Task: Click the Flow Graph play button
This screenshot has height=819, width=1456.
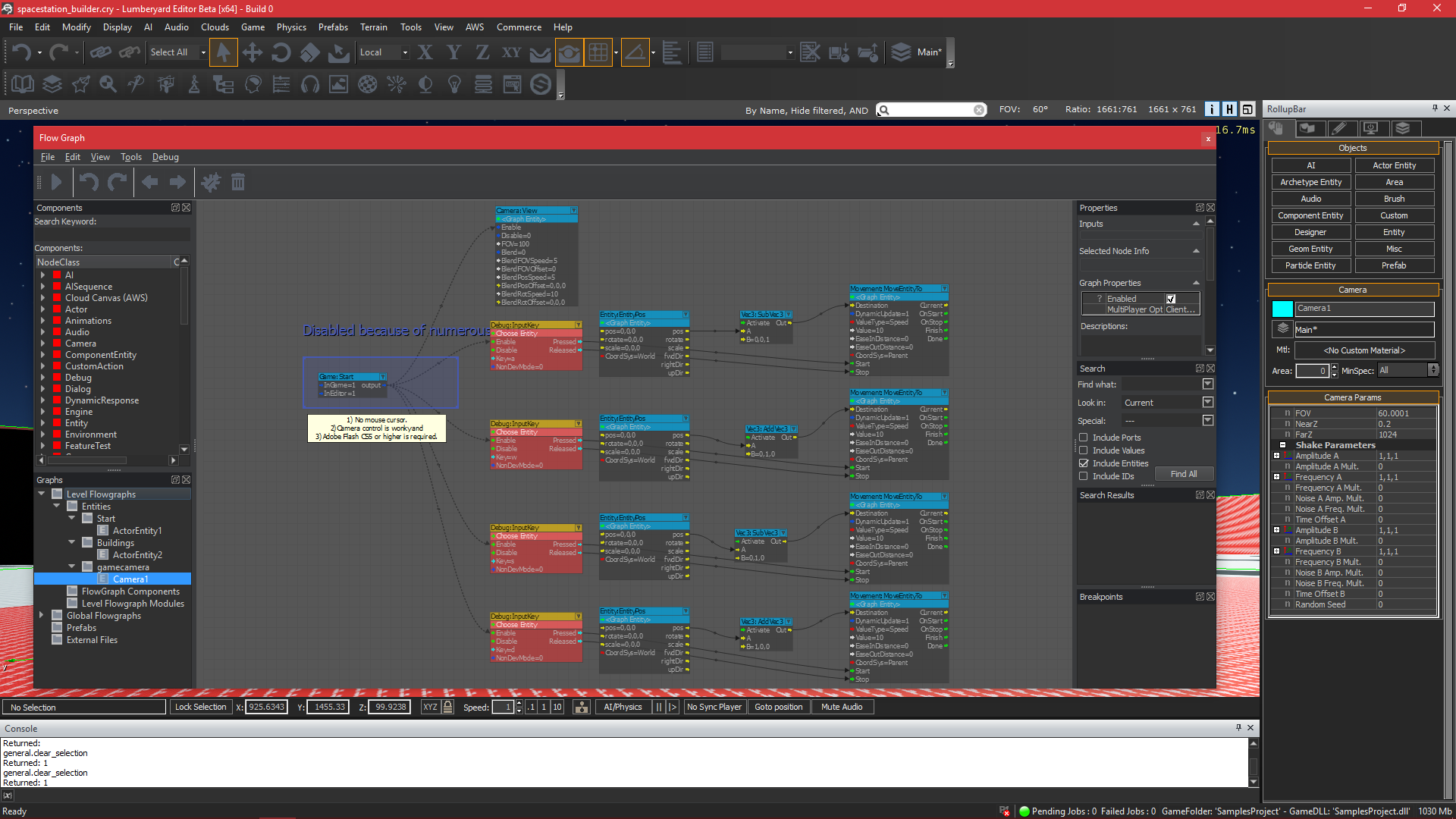Action: [55, 183]
